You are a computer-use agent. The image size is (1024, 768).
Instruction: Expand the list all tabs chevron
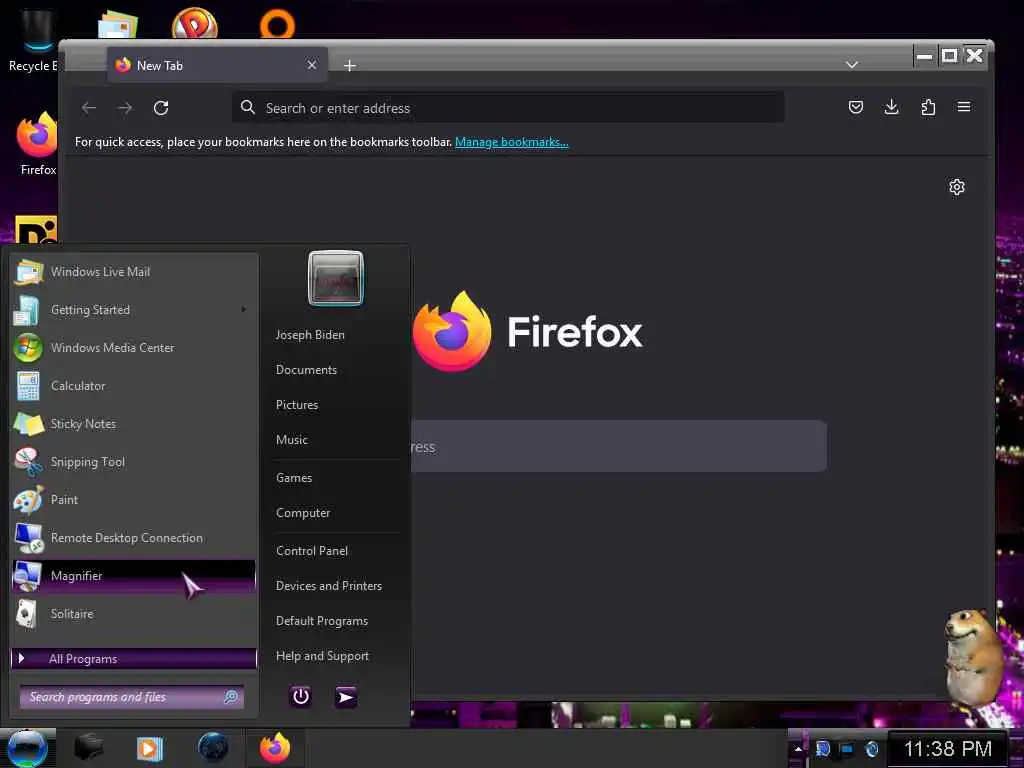[852, 65]
